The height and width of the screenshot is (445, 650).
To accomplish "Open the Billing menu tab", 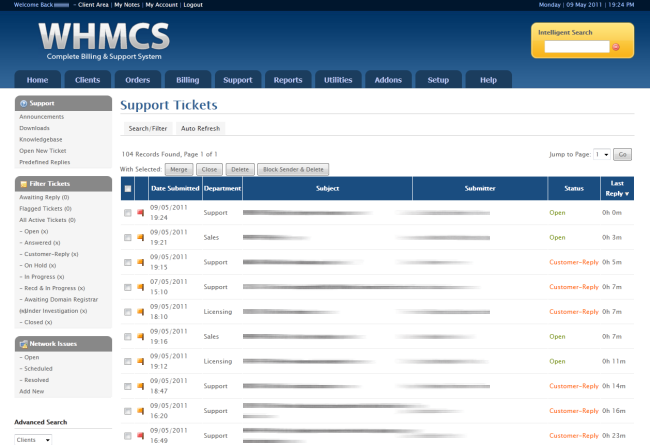I will pos(188,80).
